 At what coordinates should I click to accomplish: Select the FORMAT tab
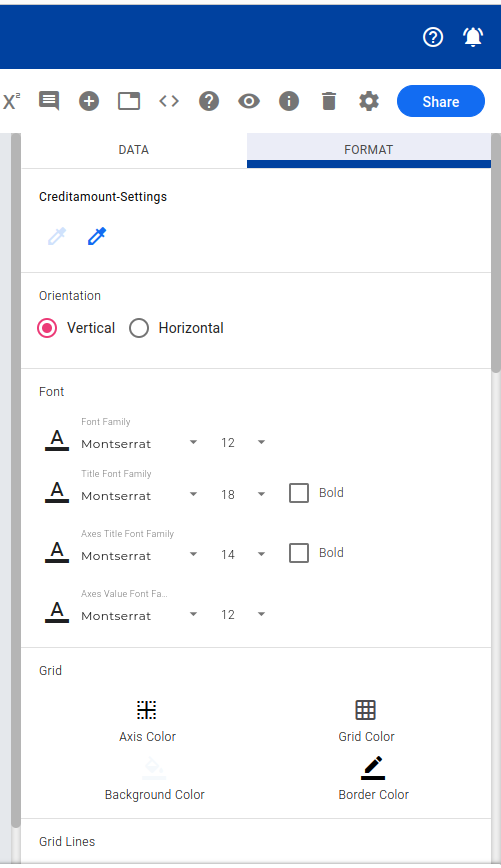[369, 150]
